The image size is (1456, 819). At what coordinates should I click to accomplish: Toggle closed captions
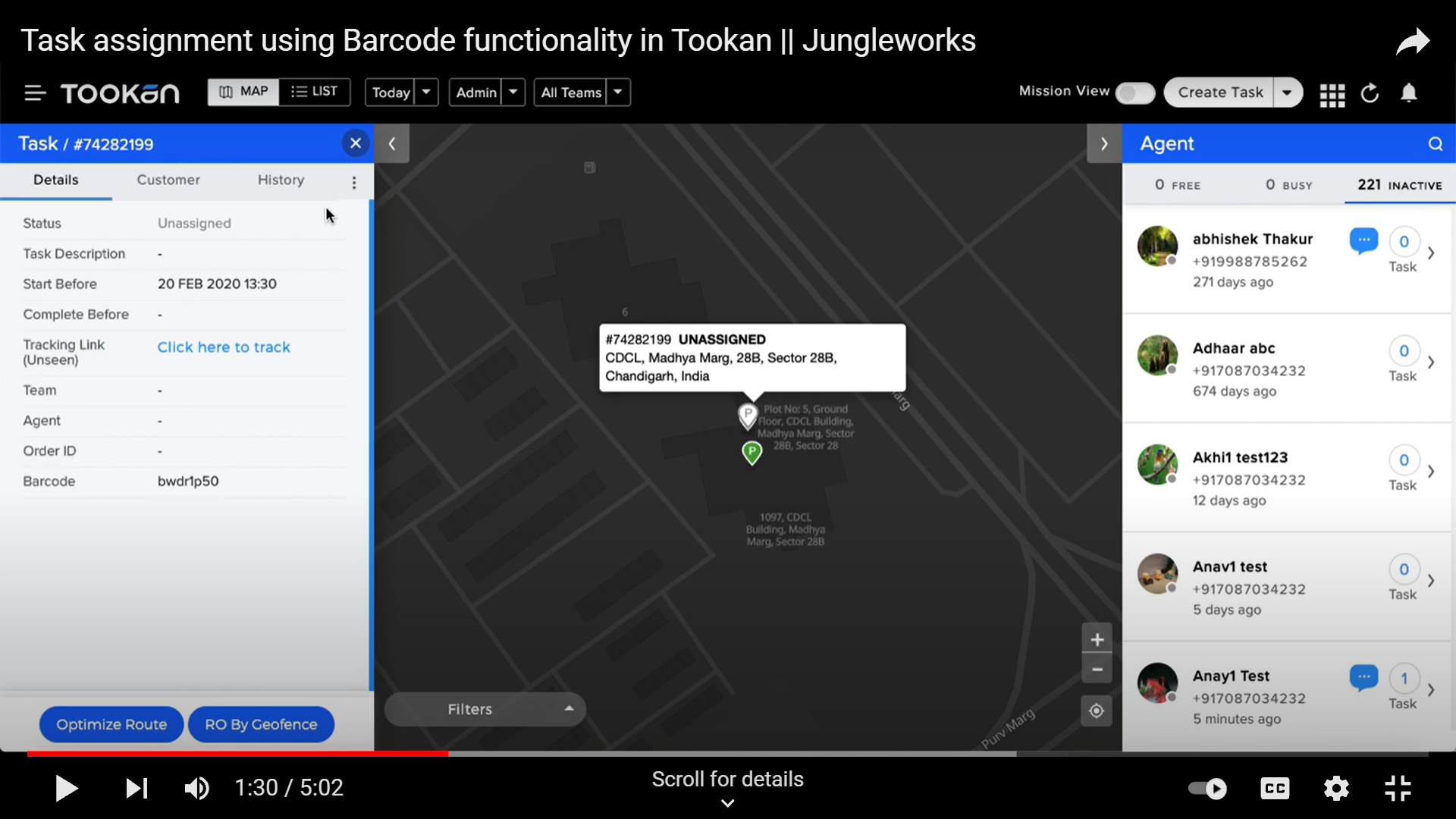(1275, 789)
